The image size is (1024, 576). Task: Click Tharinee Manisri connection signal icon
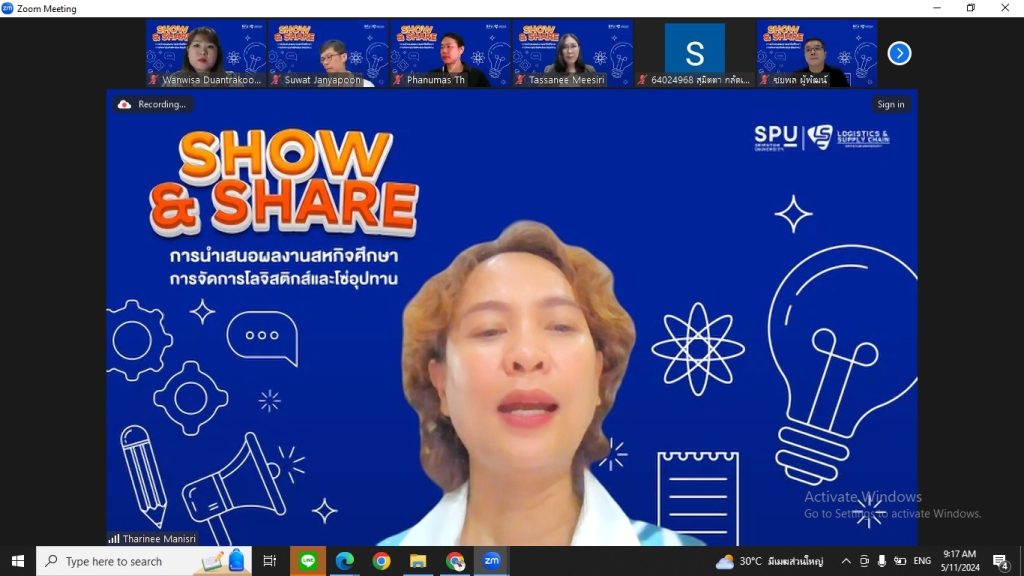tap(114, 539)
